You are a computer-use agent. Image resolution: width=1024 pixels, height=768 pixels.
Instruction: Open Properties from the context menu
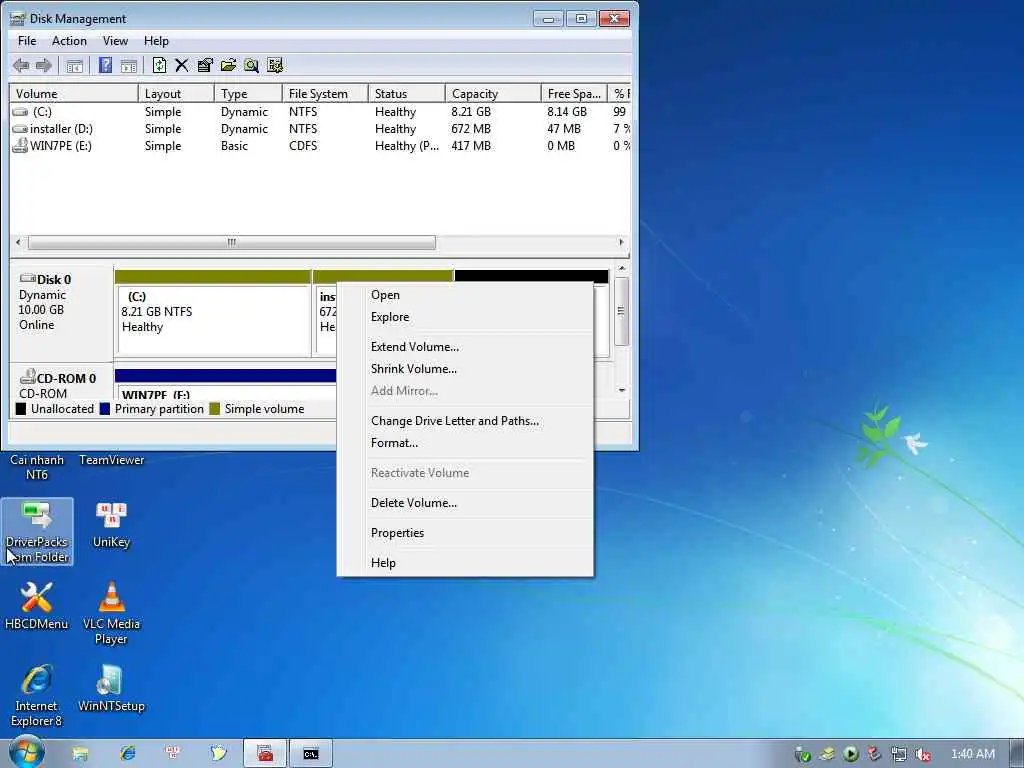tap(465, 533)
